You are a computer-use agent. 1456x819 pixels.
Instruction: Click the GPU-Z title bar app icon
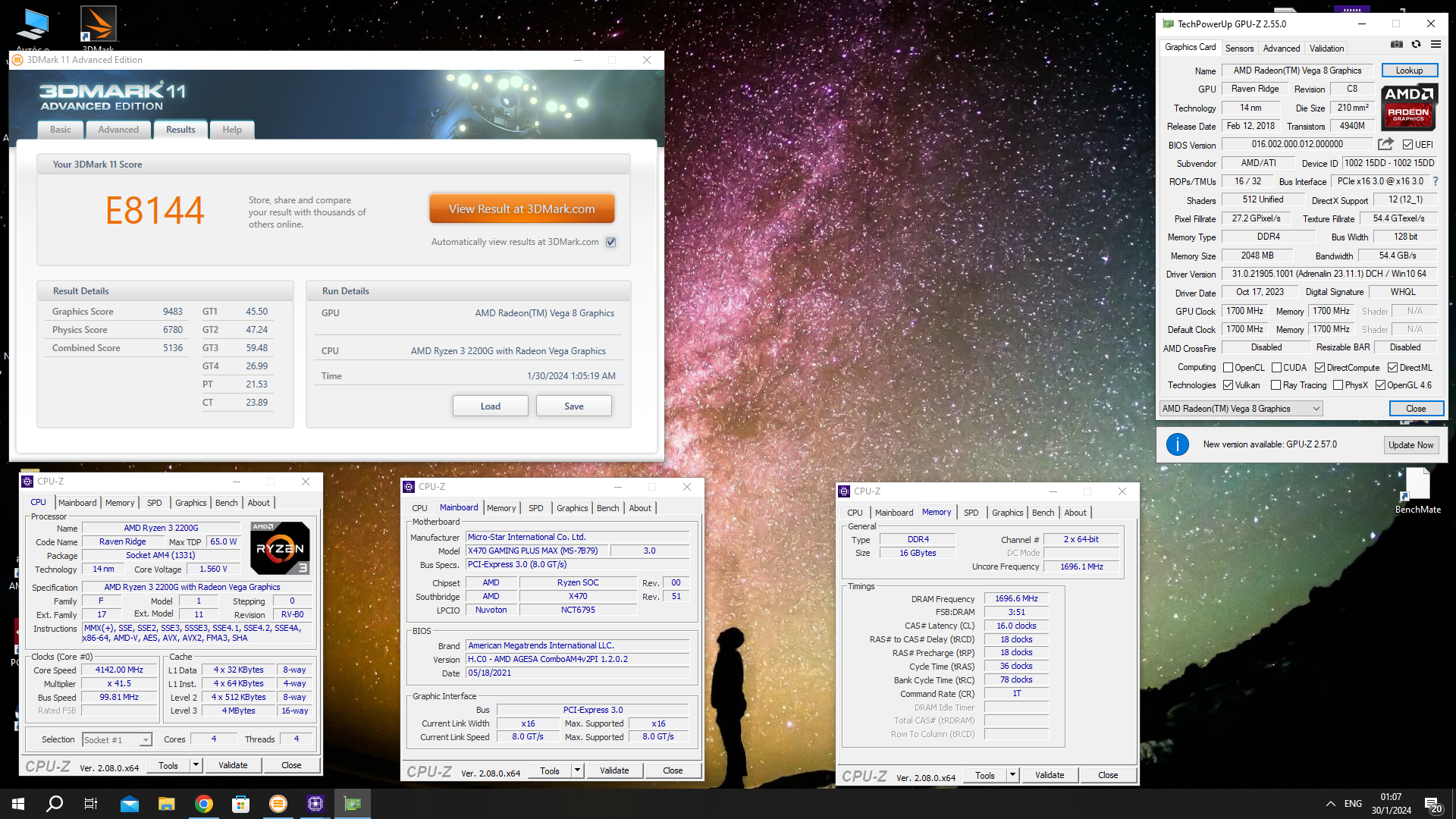click(1169, 24)
